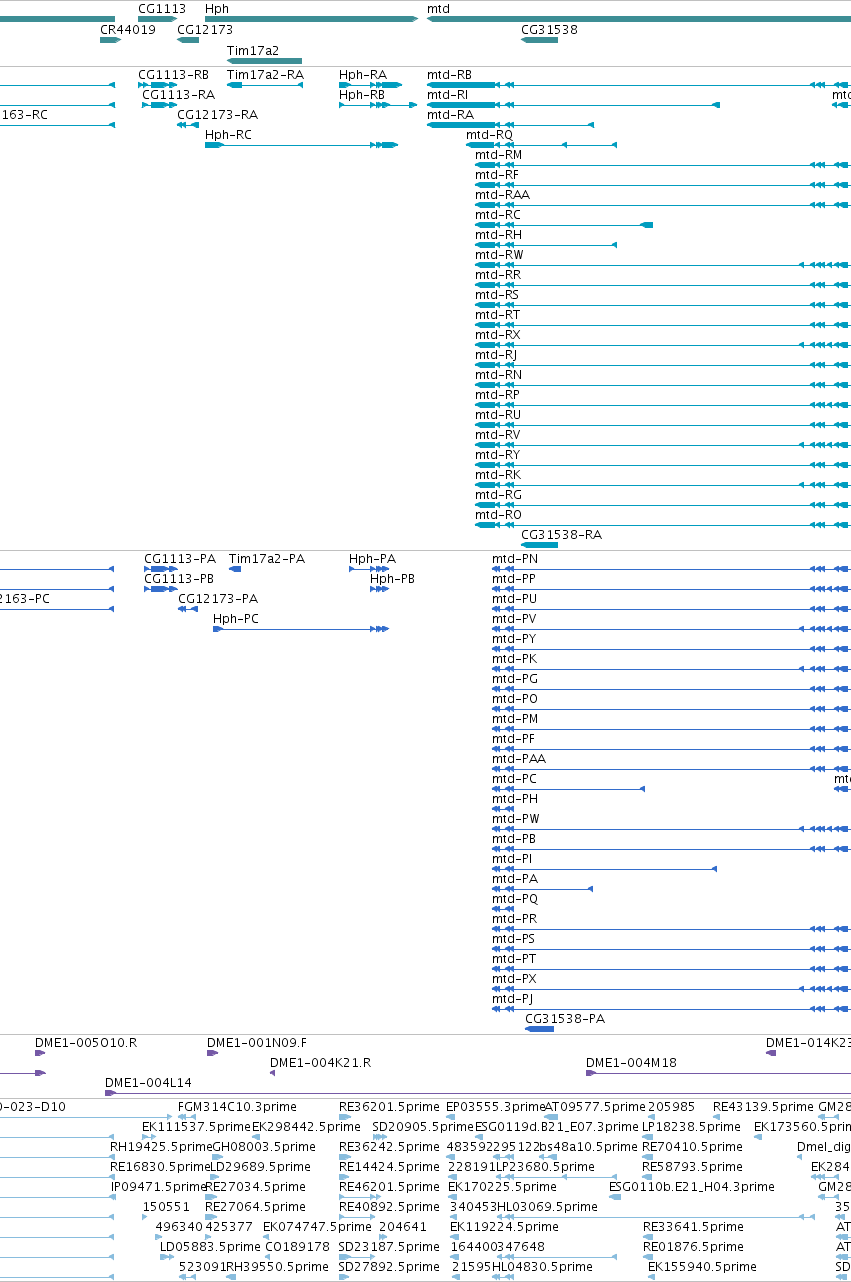Viewport: 851px width, 1282px height.
Task: Click the AT09577.5prime EST label
Action: pos(594,1107)
